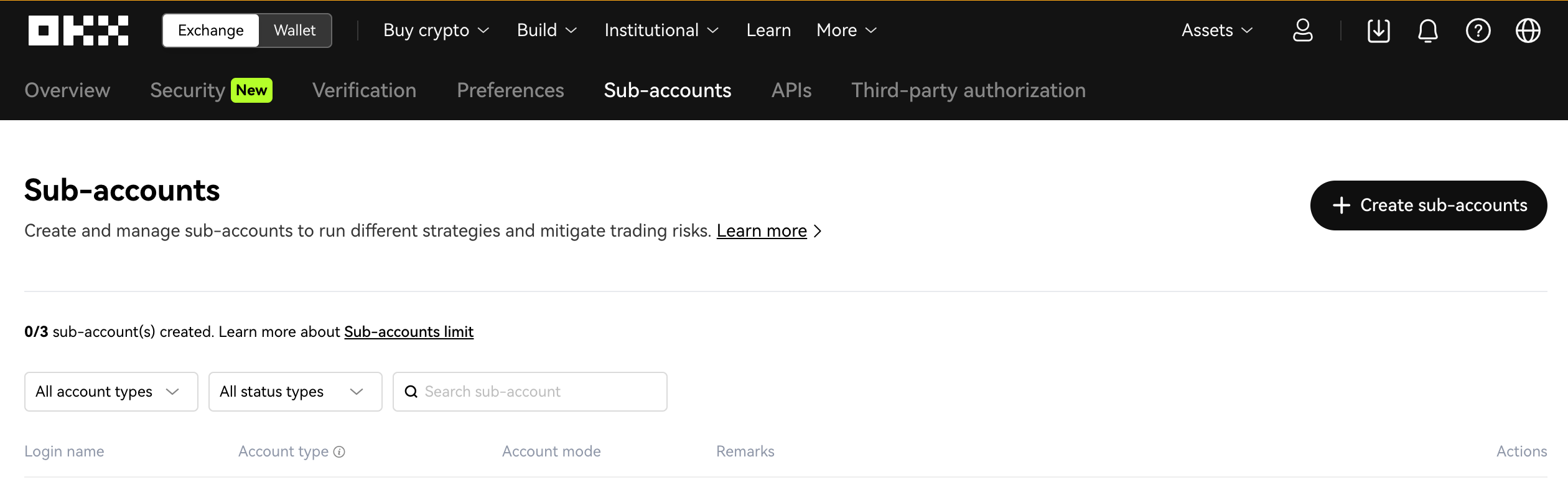
Task: Open the Learn menu item
Action: (x=768, y=31)
